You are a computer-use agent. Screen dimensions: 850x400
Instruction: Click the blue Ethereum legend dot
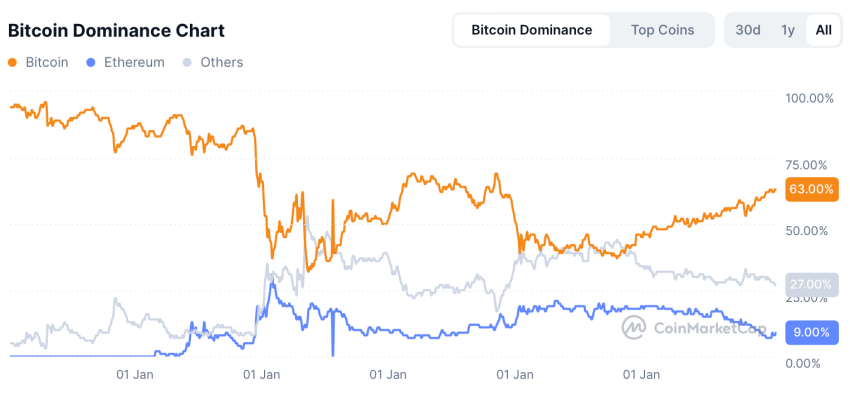92,62
